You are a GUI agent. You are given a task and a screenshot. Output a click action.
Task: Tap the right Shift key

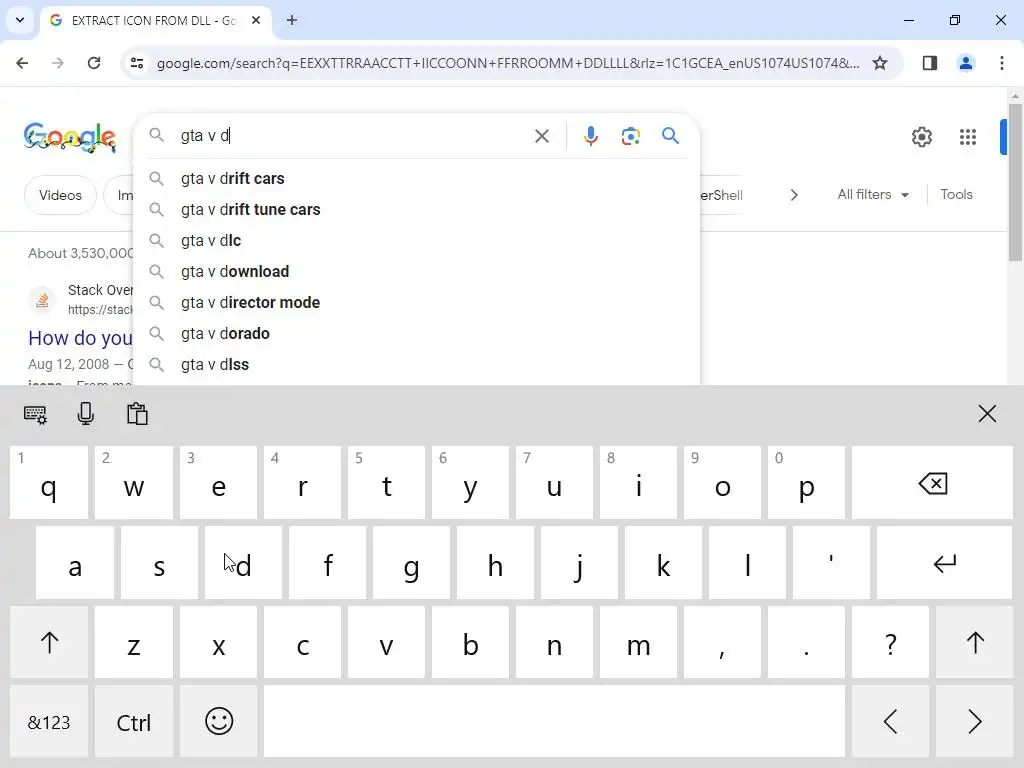[974, 642]
